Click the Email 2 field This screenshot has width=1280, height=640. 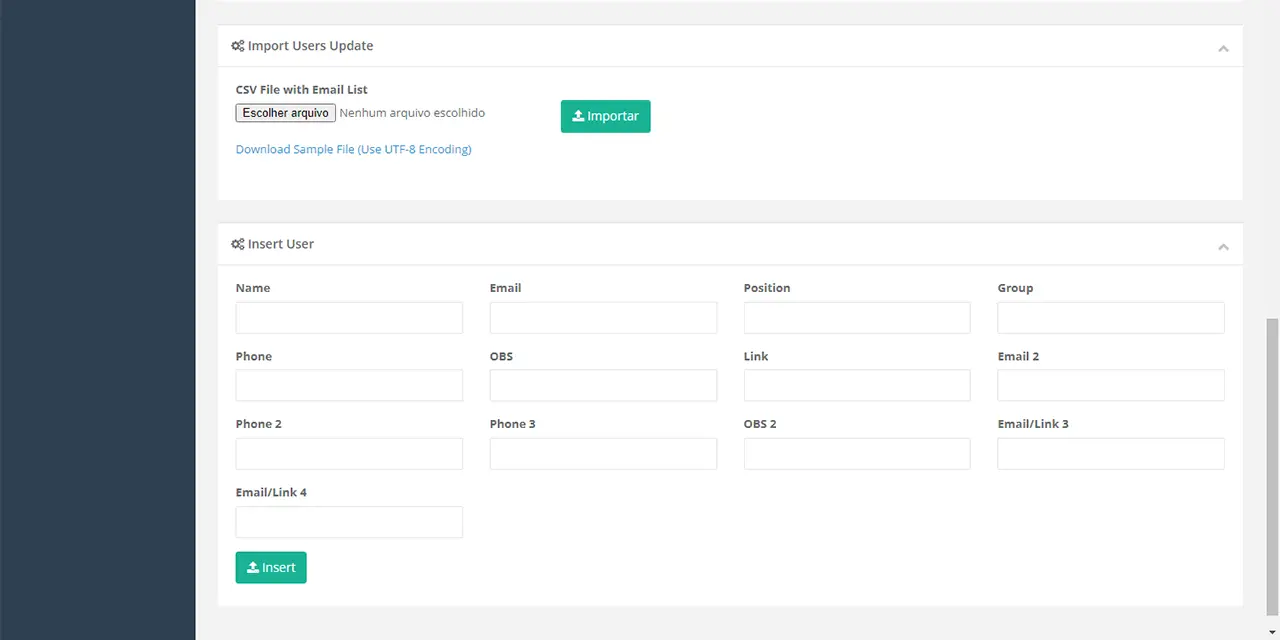click(1110, 386)
